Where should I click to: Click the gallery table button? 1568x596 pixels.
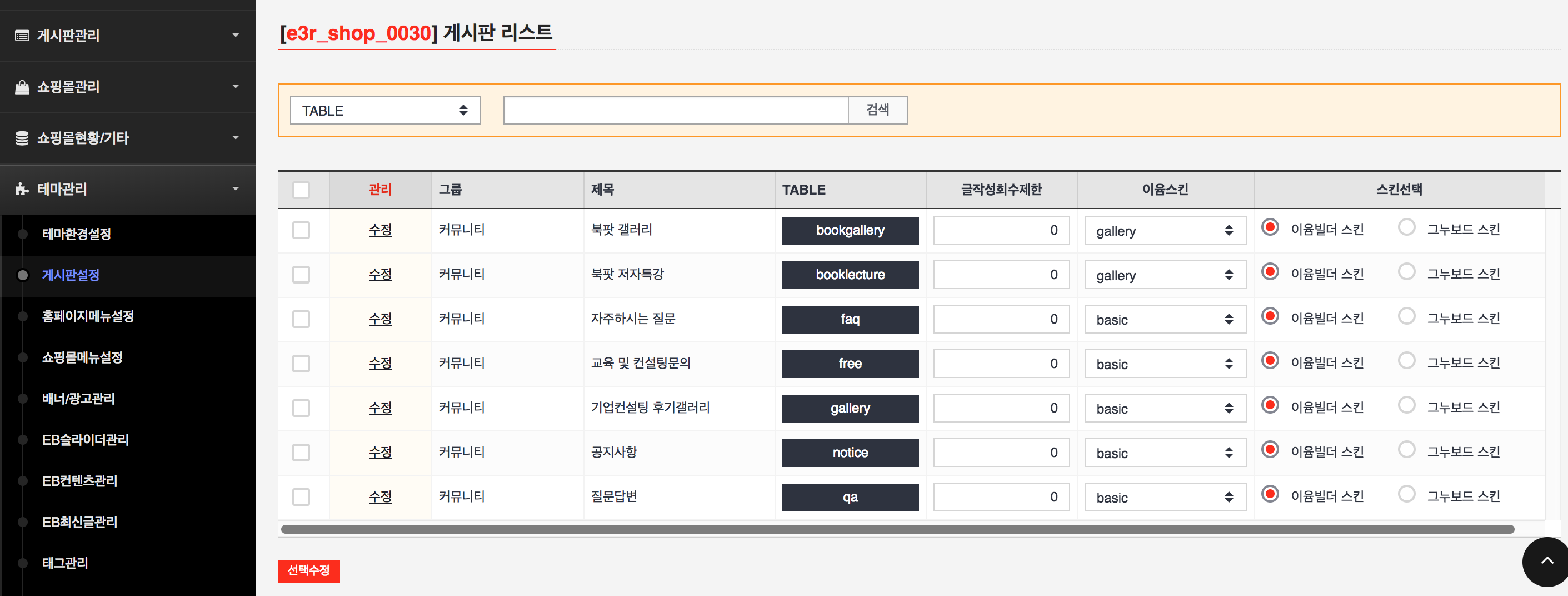pos(850,409)
